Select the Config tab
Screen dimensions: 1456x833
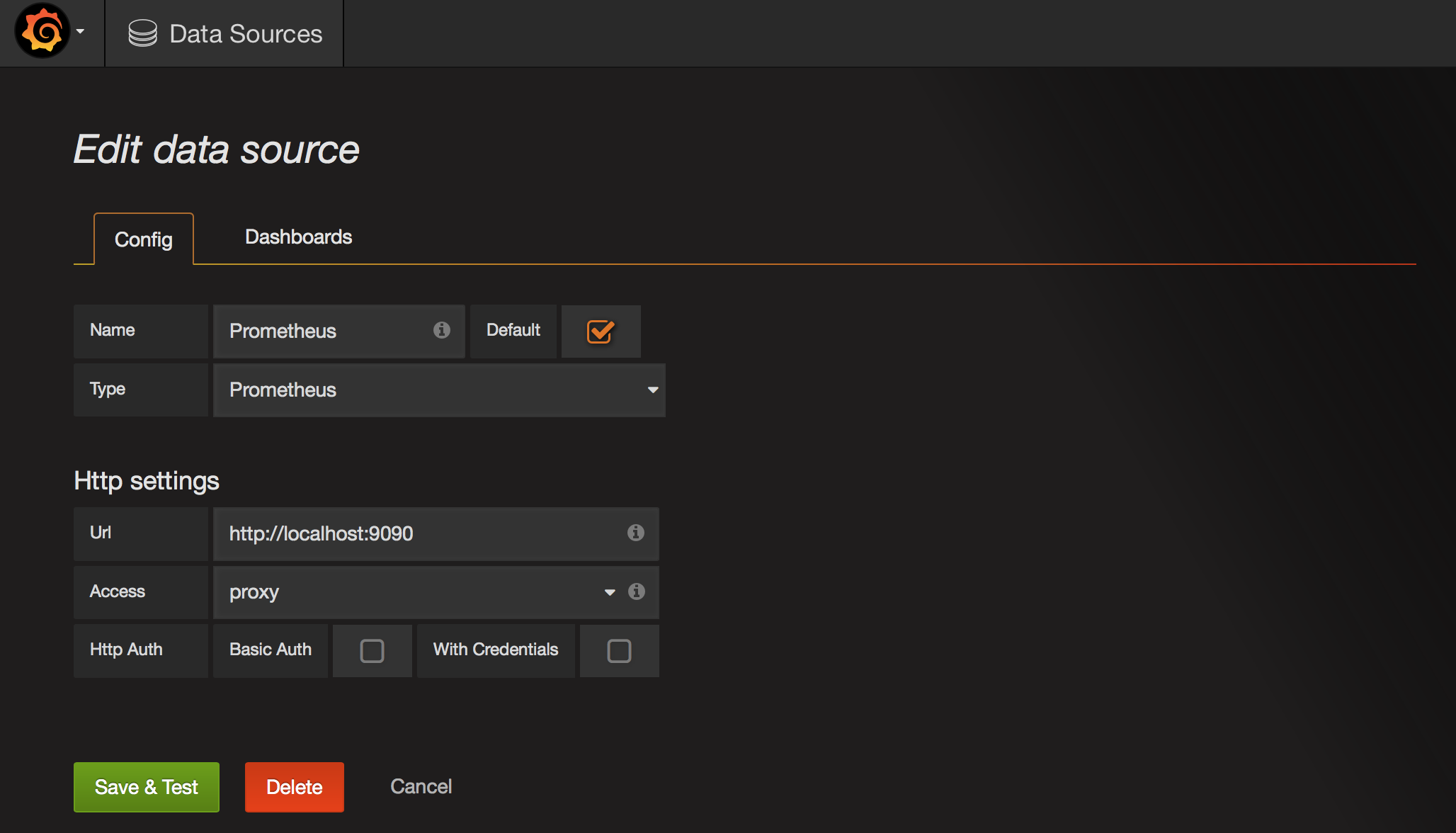tap(143, 239)
